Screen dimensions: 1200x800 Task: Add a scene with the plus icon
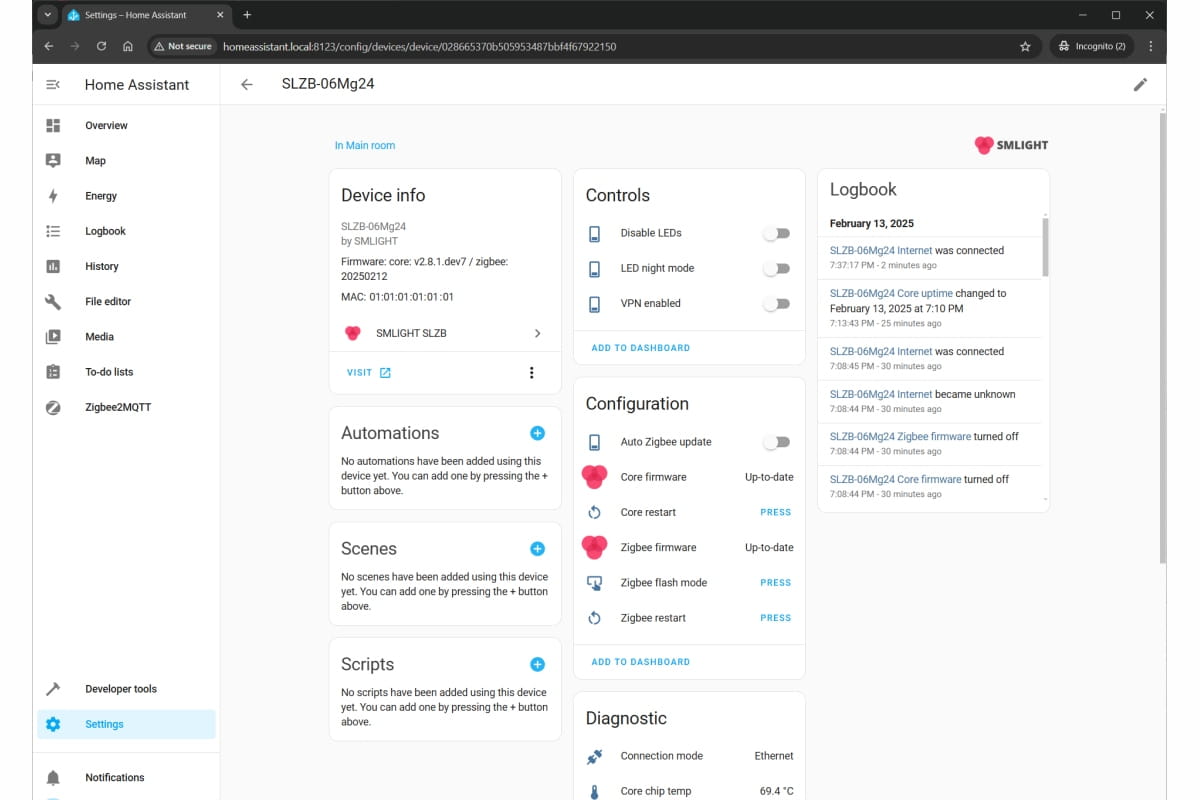coord(537,549)
